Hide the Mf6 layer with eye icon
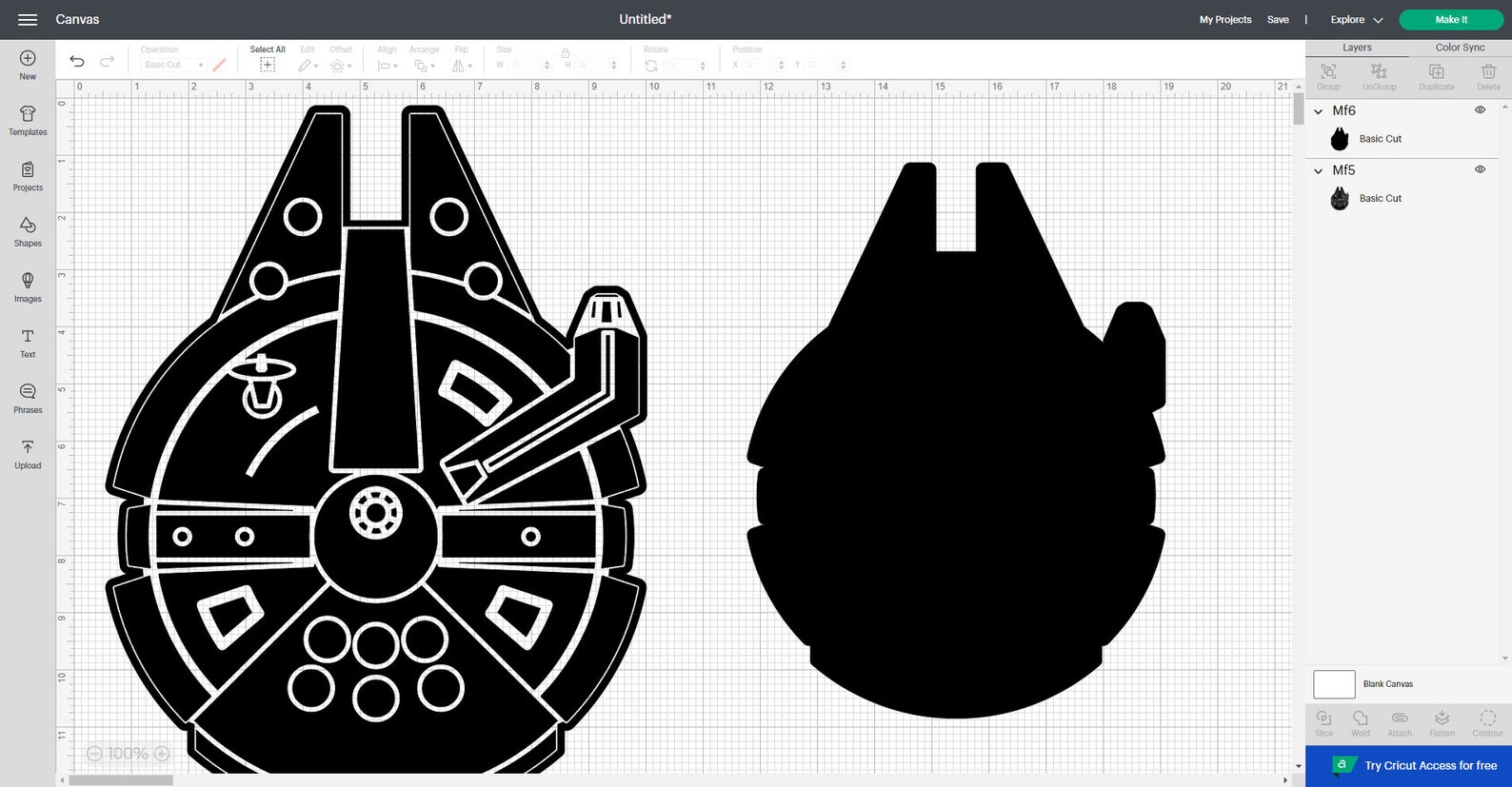 [x=1480, y=110]
